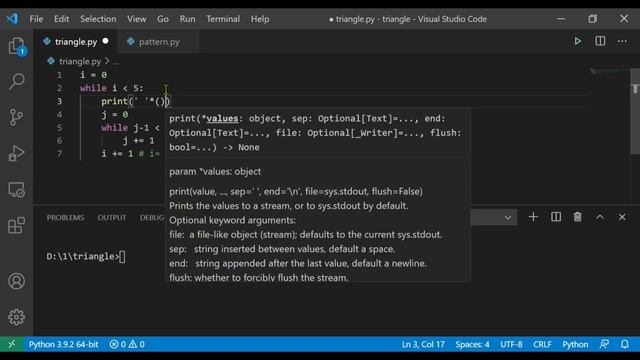This screenshot has width=640, height=360.
Task: Switch to the PROBLEMS panel tab
Action: click(x=65, y=218)
